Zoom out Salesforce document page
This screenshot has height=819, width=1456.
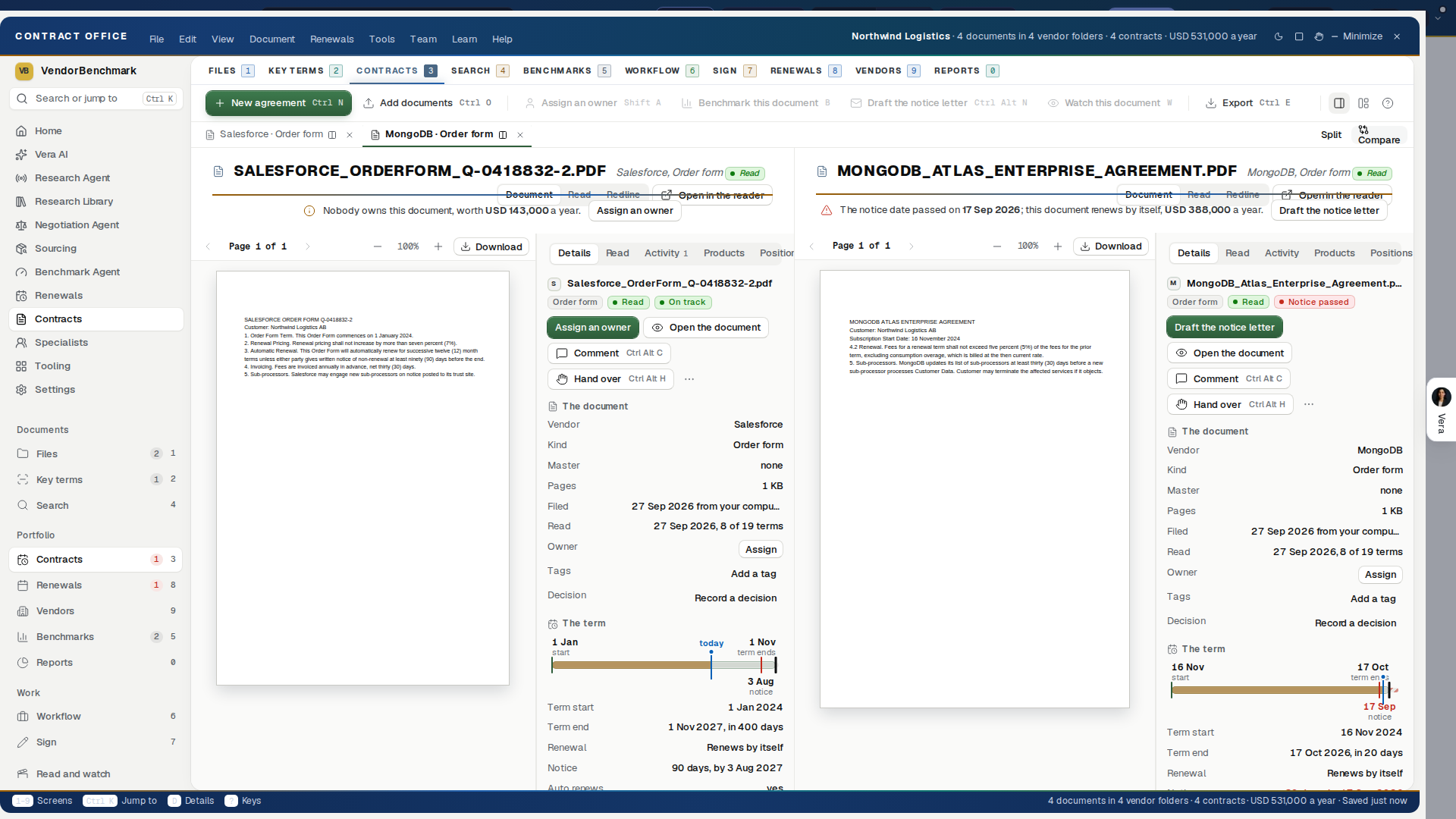pos(378,246)
